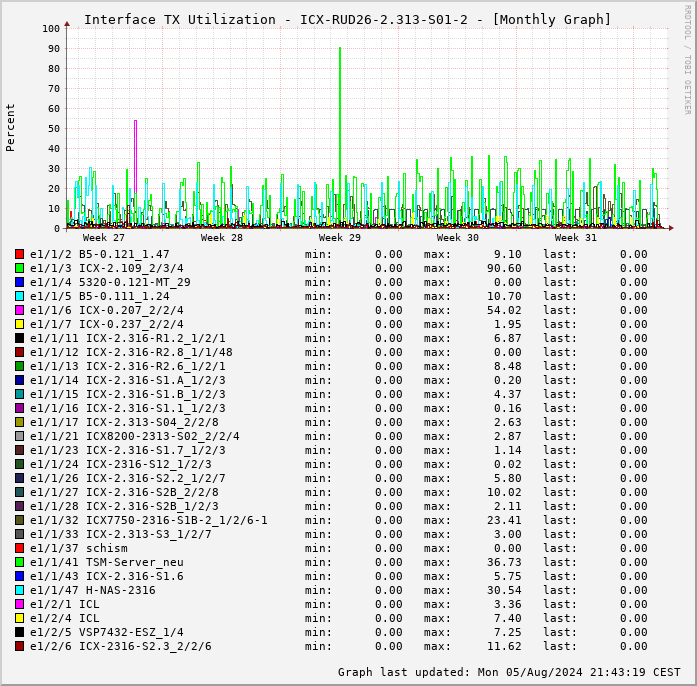697x686 pixels.
Task: Select the cyan swatch beside e1/1/5 B5-0.111_1.24
Action: pyautogui.click(x=19, y=296)
